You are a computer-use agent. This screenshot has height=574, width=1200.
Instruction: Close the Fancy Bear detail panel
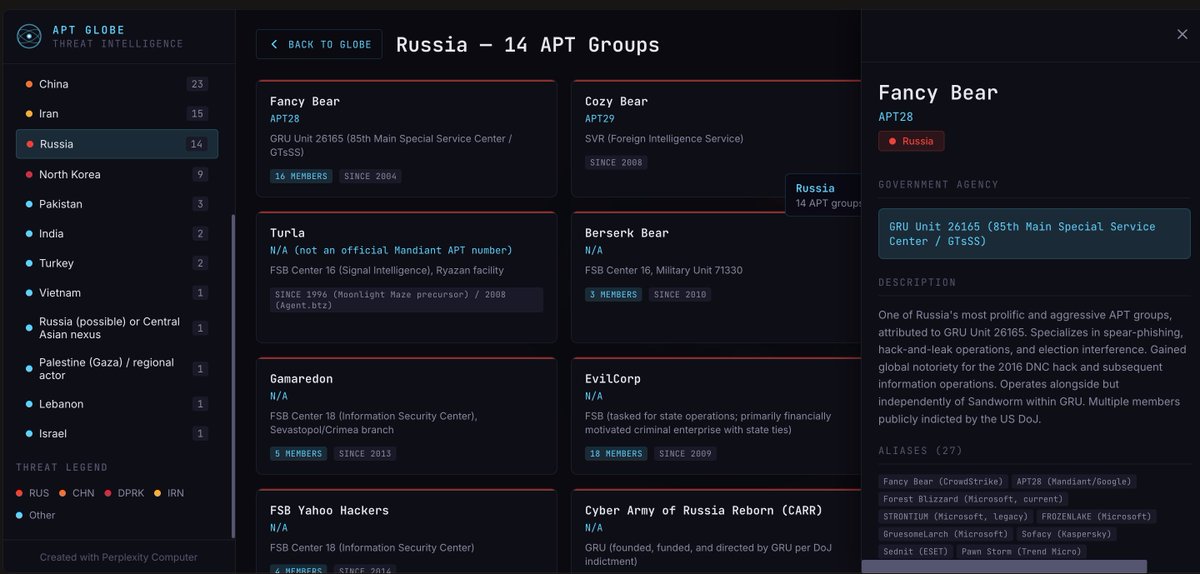coord(1182,34)
